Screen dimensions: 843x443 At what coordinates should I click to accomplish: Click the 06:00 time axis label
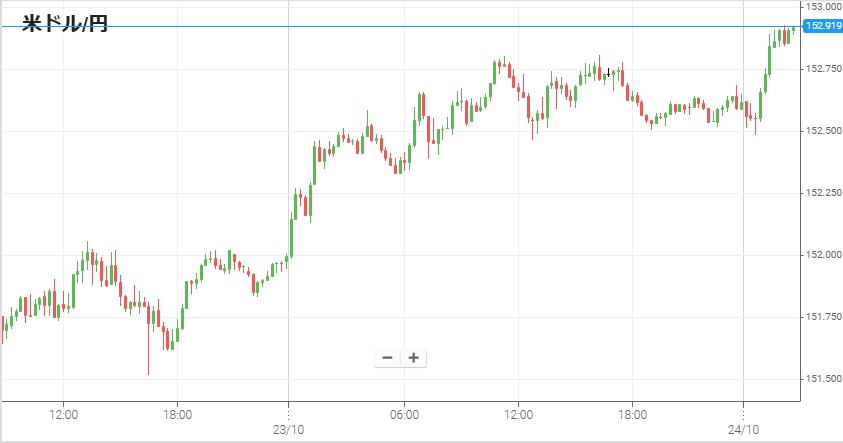click(x=403, y=413)
